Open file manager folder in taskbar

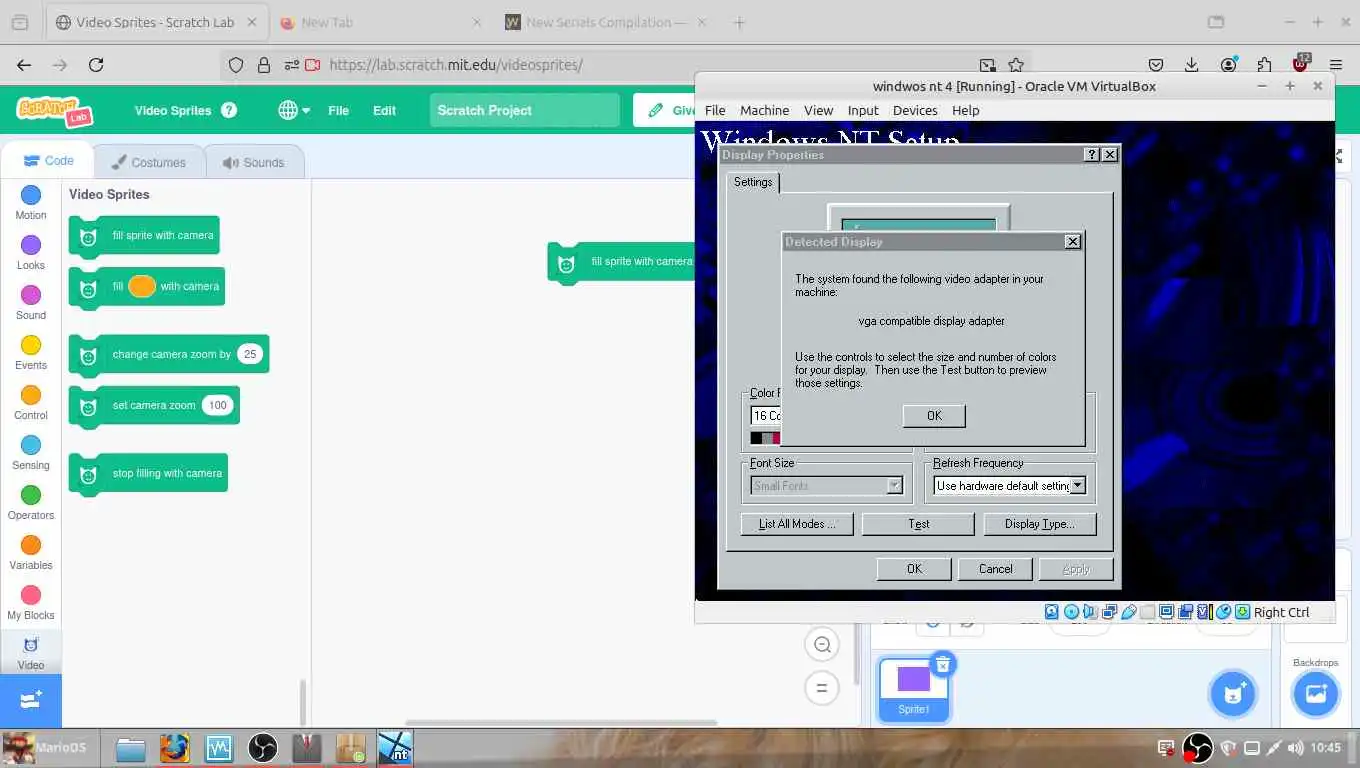click(131, 748)
